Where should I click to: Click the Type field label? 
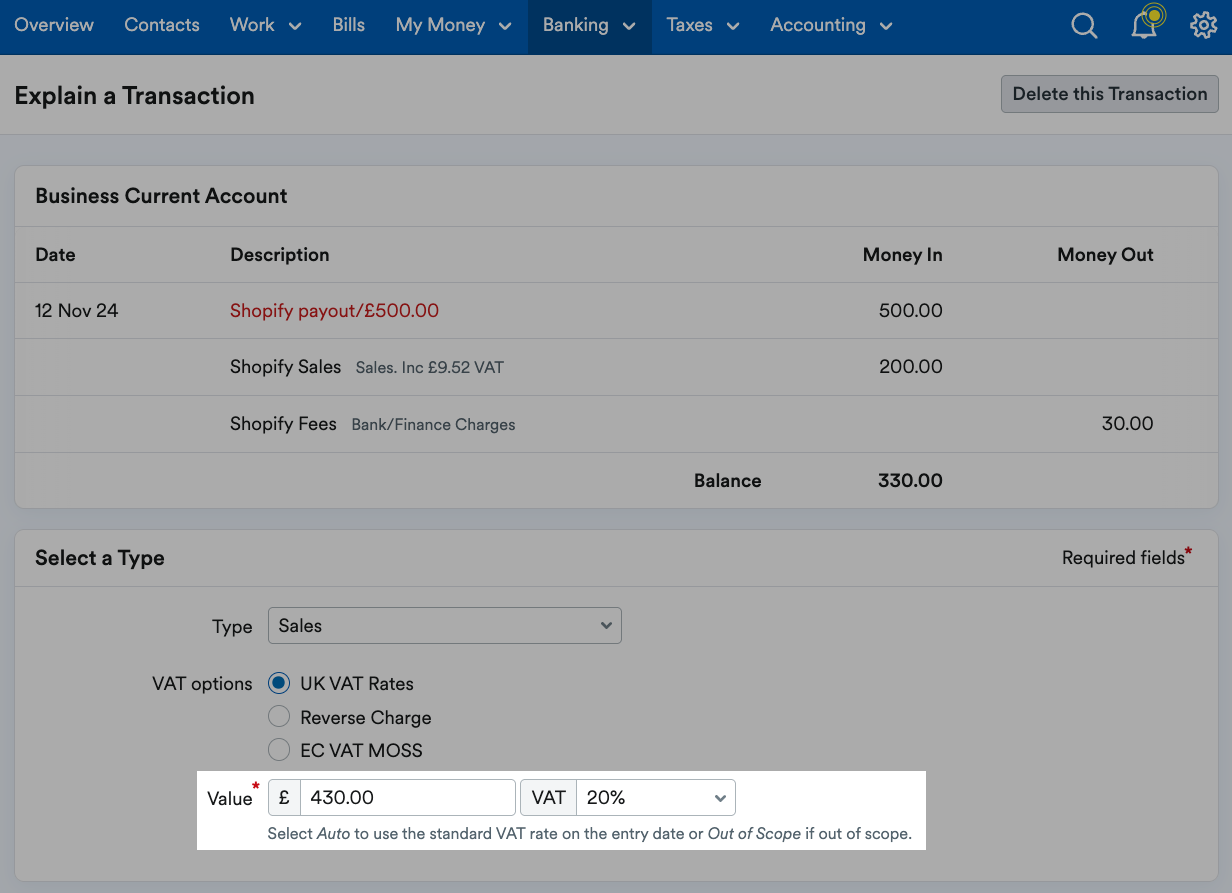tap(232, 627)
